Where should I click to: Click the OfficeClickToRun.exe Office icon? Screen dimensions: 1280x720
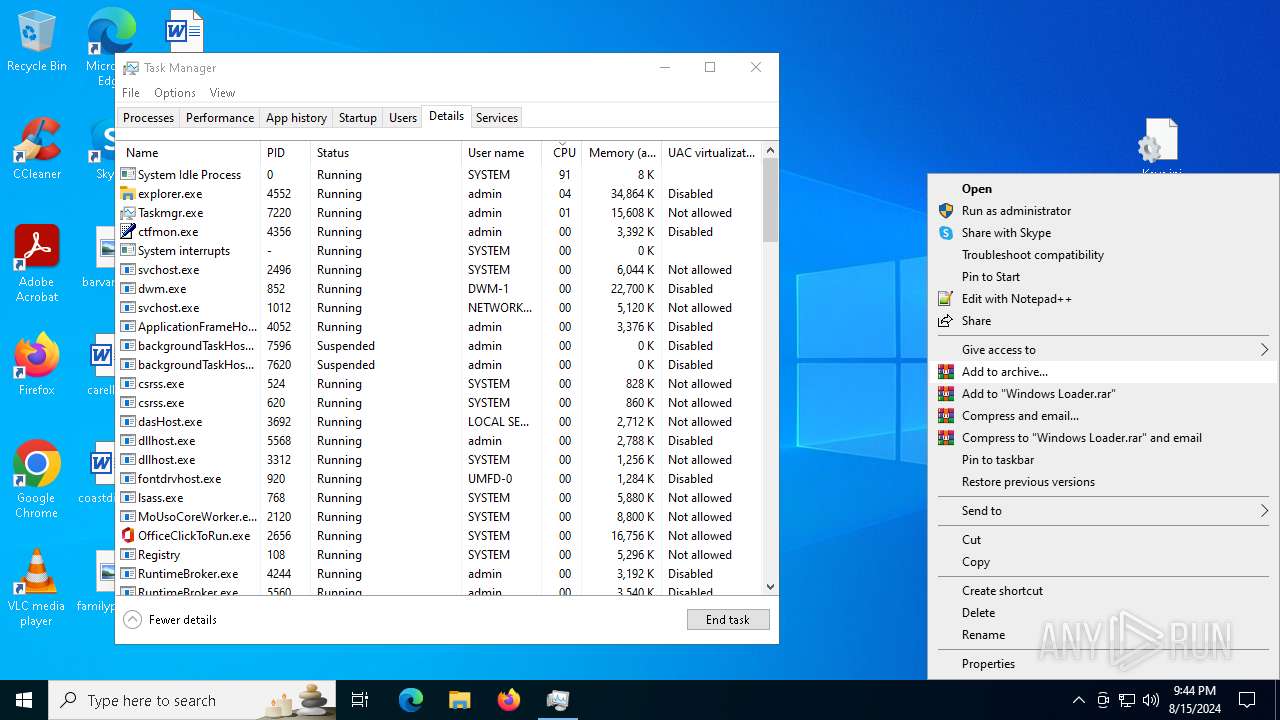[128, 536]
